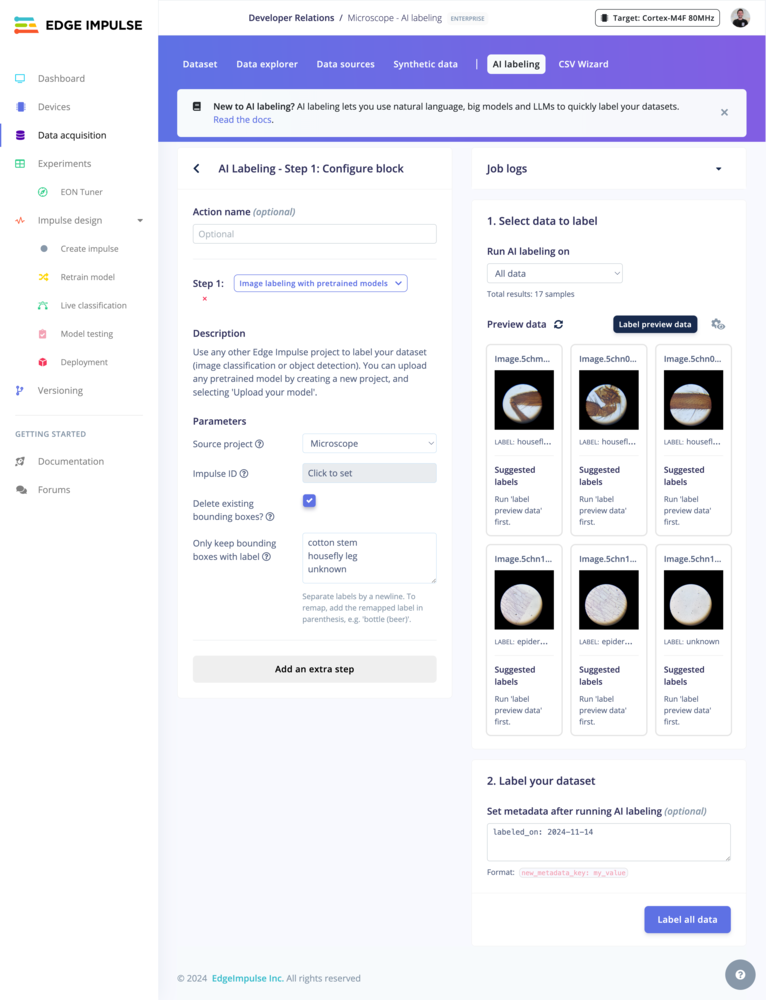Screen dimensions: 766x1000
Task: Open the unknown-labeled preview thumbnail
Action: (x=693, y=600)
